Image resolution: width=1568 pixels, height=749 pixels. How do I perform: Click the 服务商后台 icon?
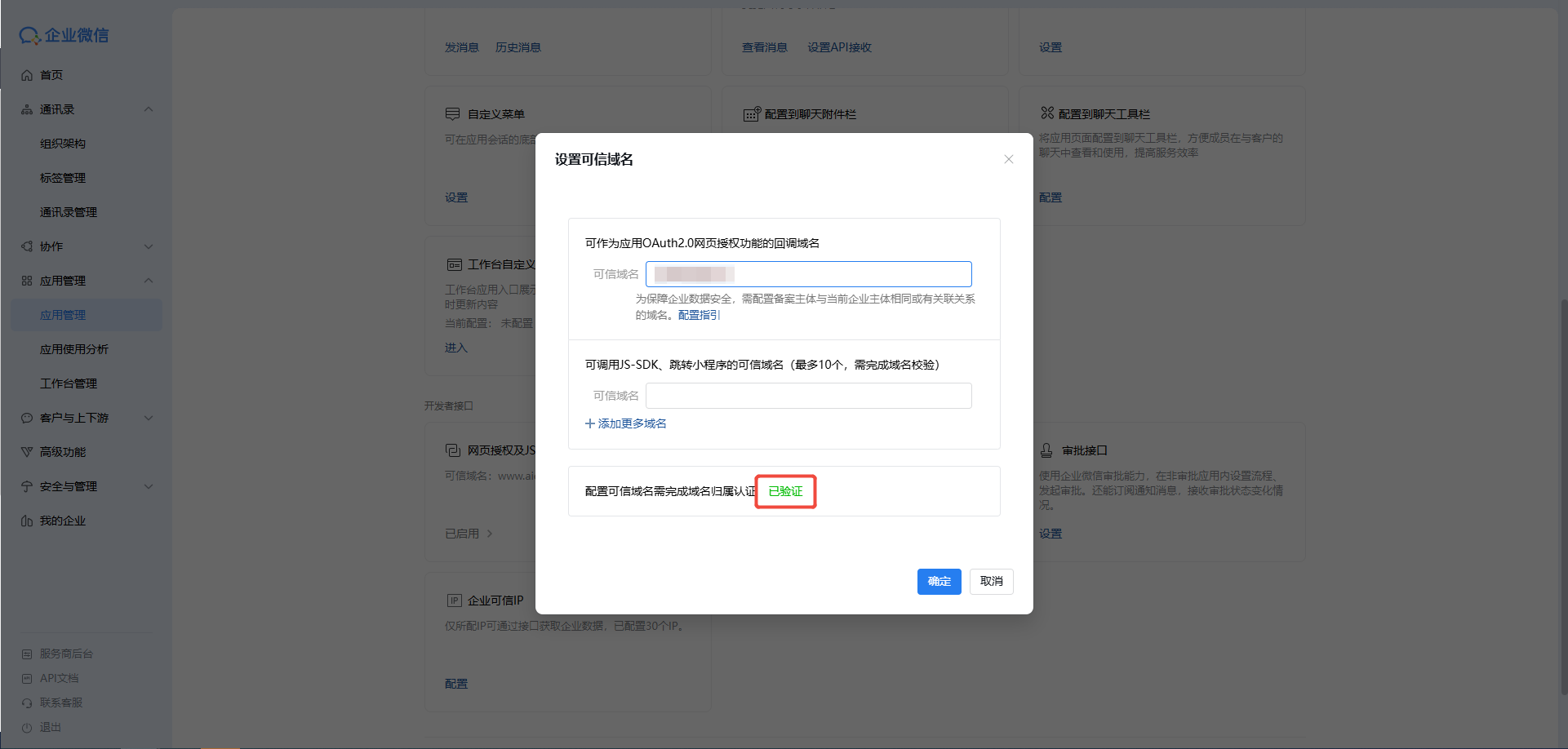coord(27,654)
